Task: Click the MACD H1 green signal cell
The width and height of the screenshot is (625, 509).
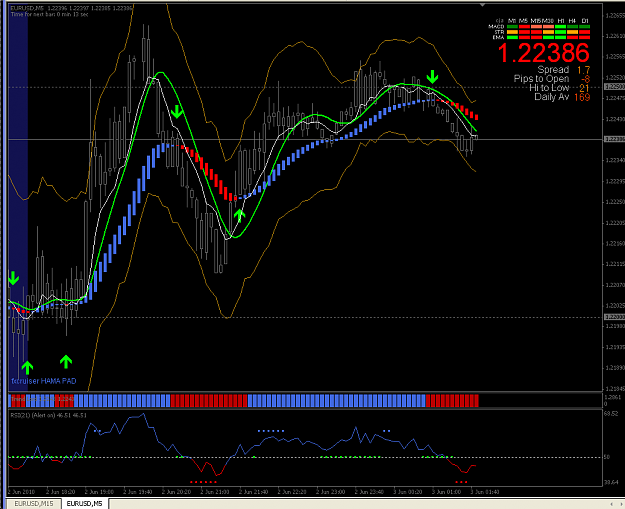Action: (x=560, y=27)
